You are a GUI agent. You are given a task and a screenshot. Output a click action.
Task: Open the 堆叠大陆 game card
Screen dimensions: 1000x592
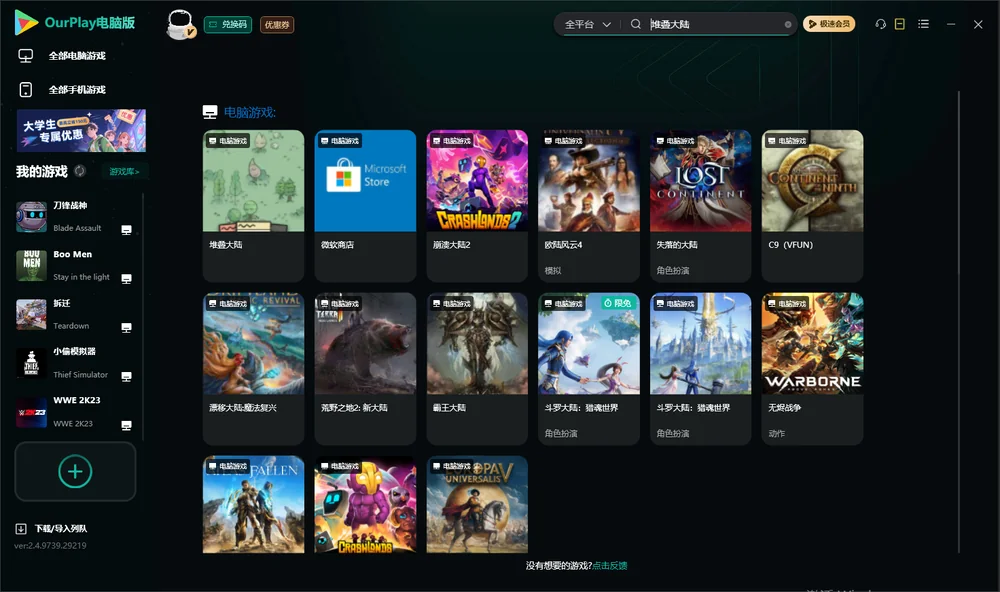tap(253, 205)
